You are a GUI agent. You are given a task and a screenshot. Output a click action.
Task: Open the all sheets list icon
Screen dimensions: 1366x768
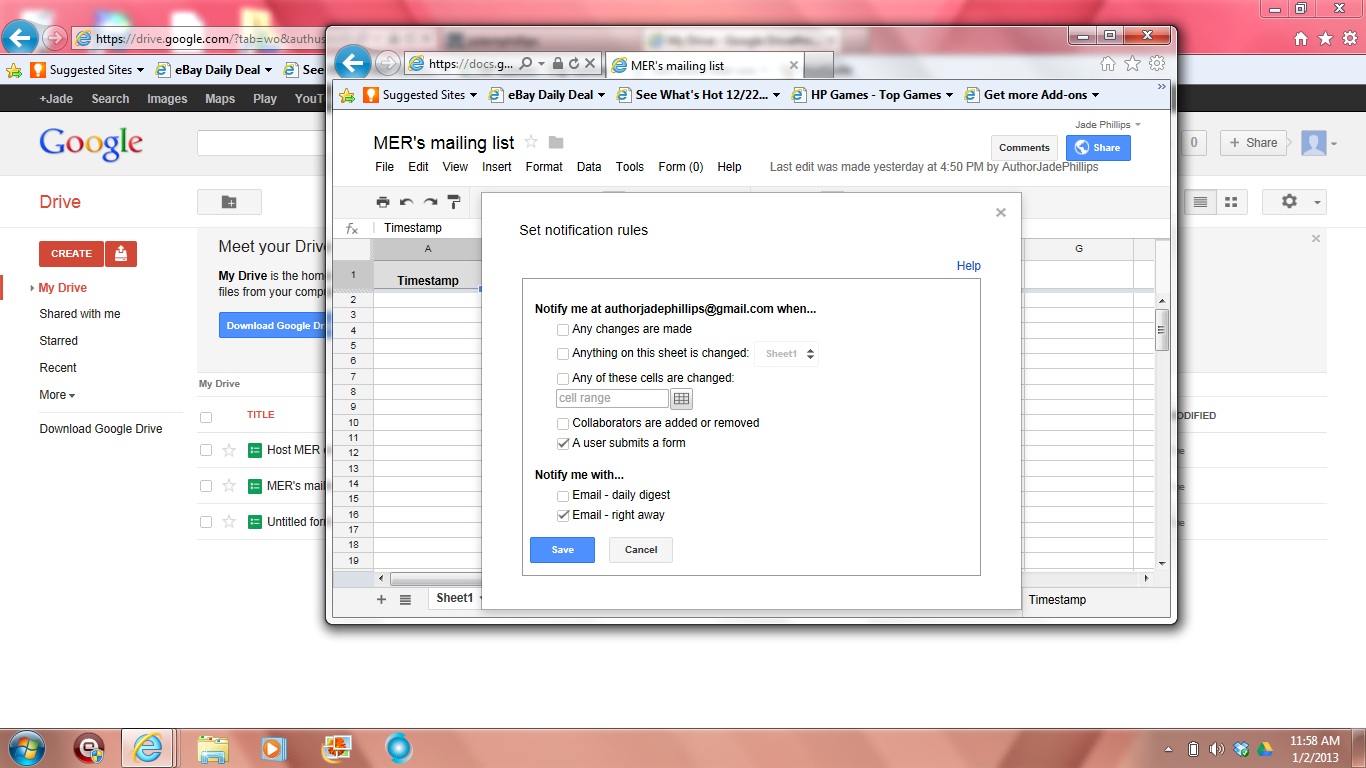point(405,599)
